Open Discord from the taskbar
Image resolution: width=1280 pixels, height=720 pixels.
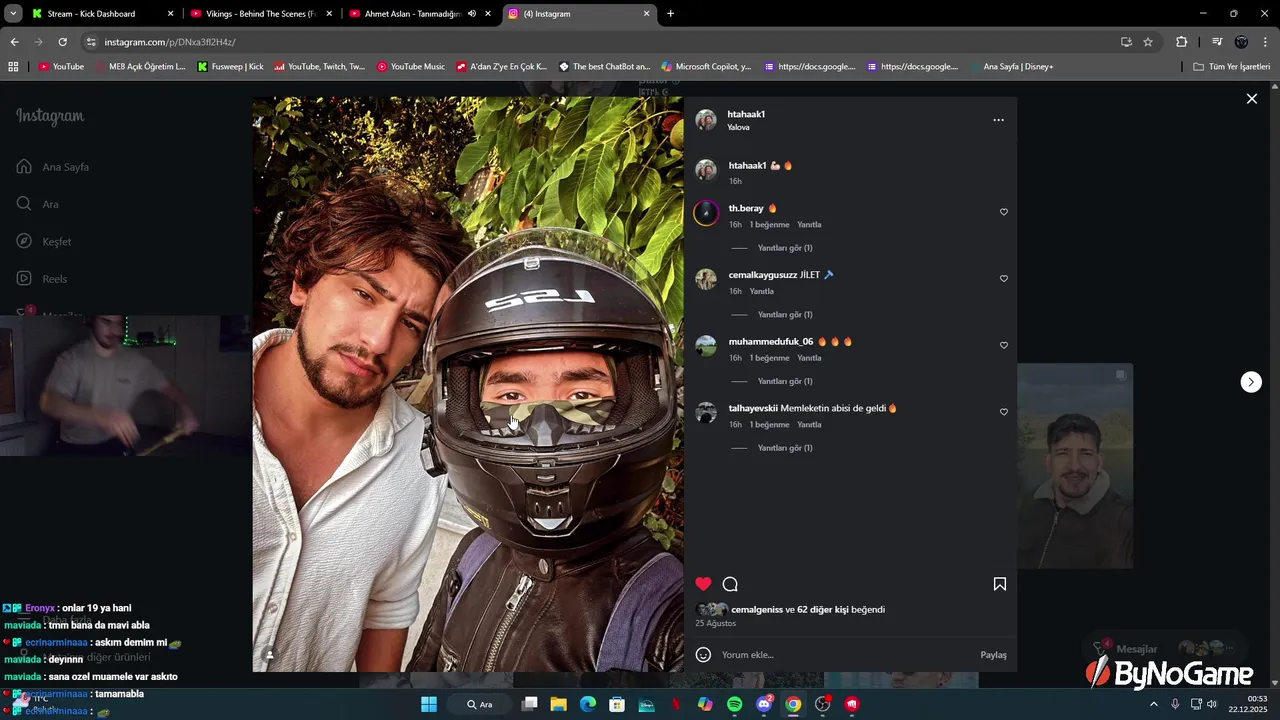click(764, 704)
